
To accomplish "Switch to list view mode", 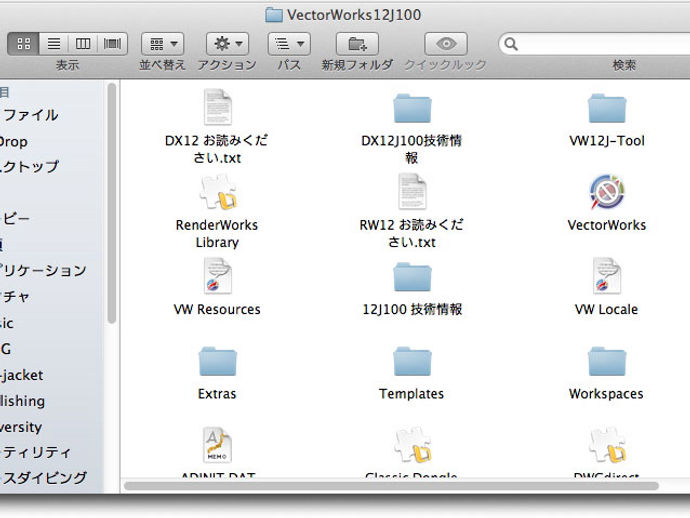I will (54, 44).
